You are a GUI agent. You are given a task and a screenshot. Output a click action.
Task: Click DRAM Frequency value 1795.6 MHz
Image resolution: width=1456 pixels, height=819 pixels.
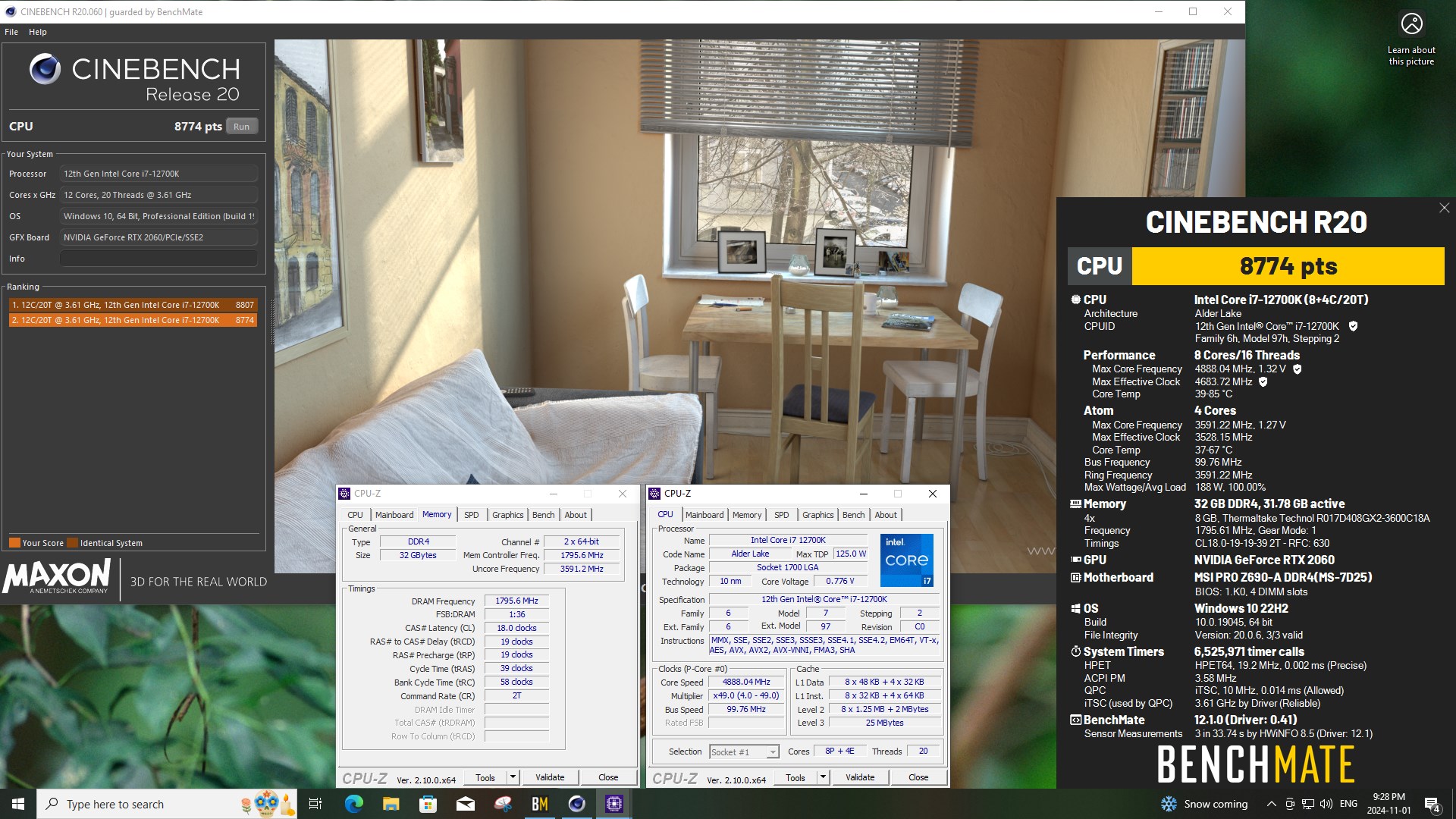point(516,601)
